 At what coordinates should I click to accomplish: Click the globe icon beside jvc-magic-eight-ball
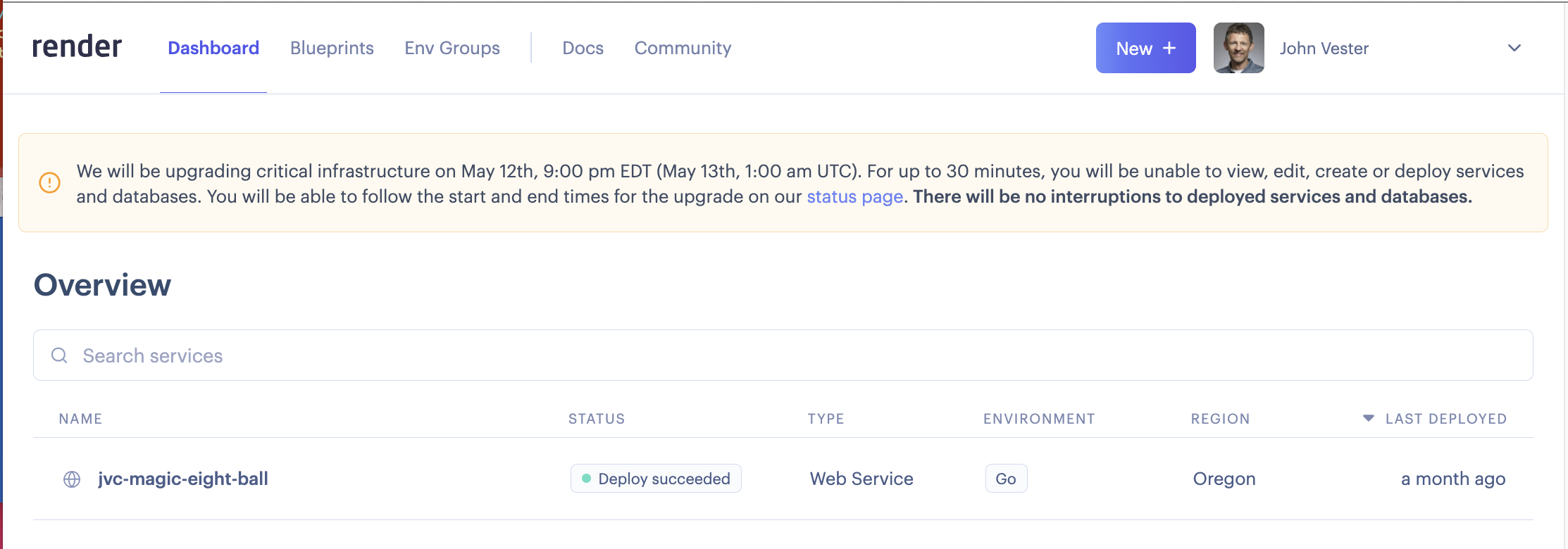(x=72, y=479)
